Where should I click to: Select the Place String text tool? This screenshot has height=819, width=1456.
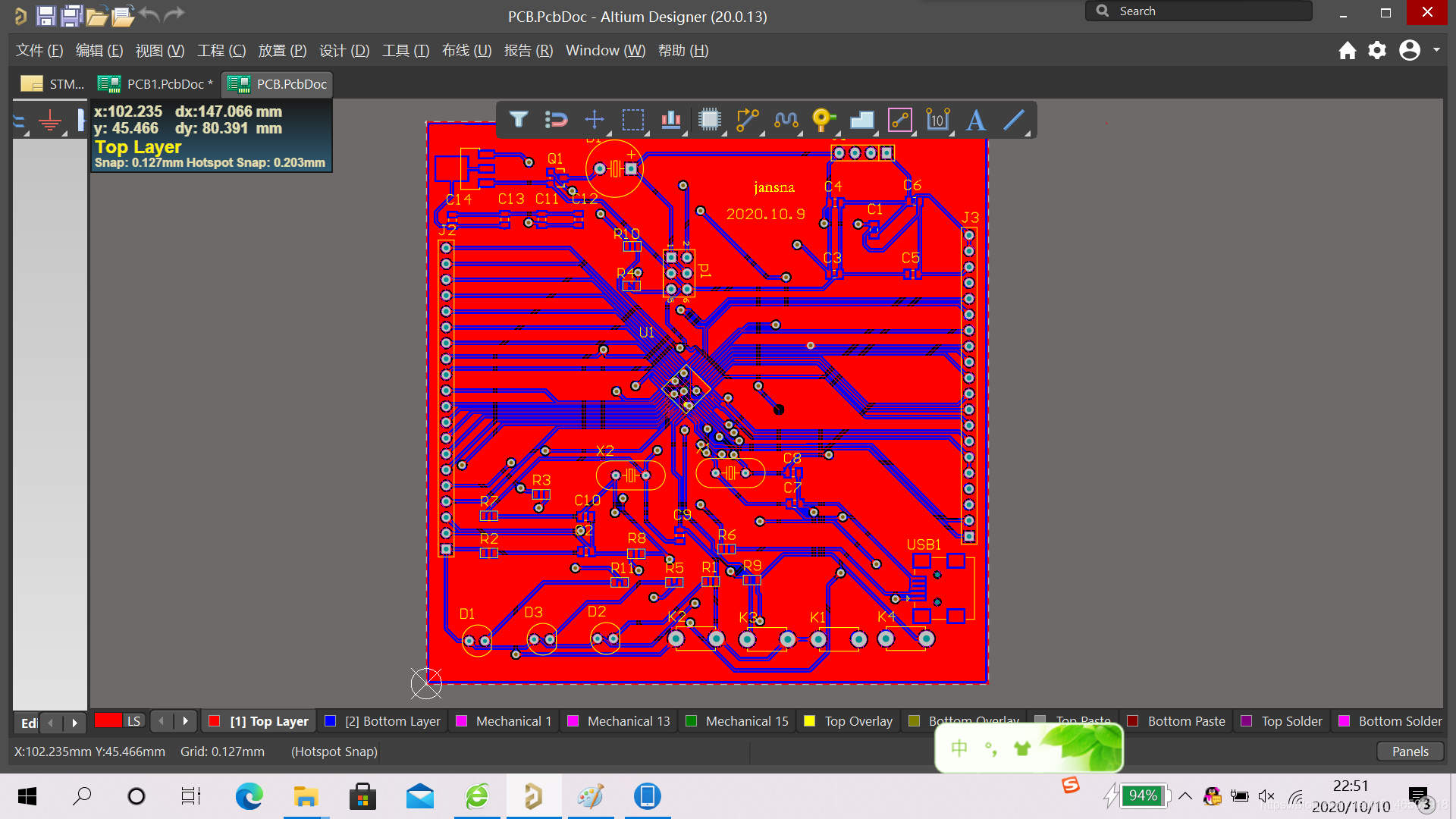coord(977,119)
